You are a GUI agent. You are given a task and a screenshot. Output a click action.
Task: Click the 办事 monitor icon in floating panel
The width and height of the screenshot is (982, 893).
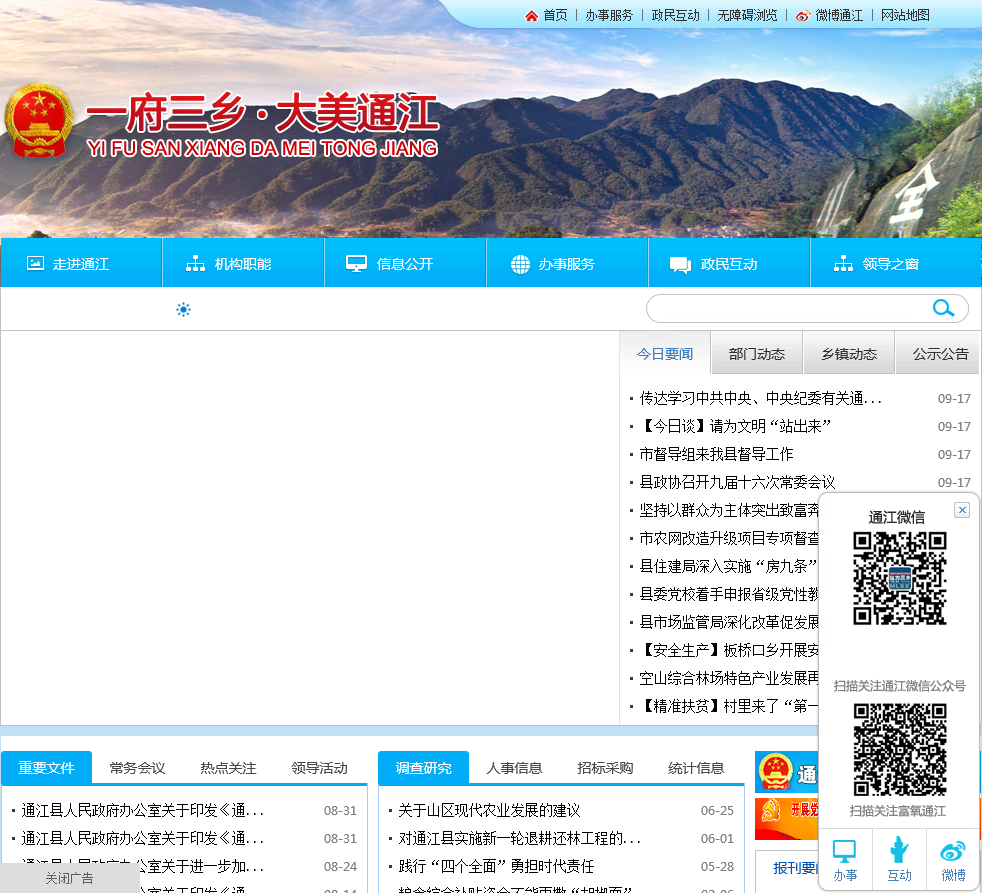pos(844,851)
